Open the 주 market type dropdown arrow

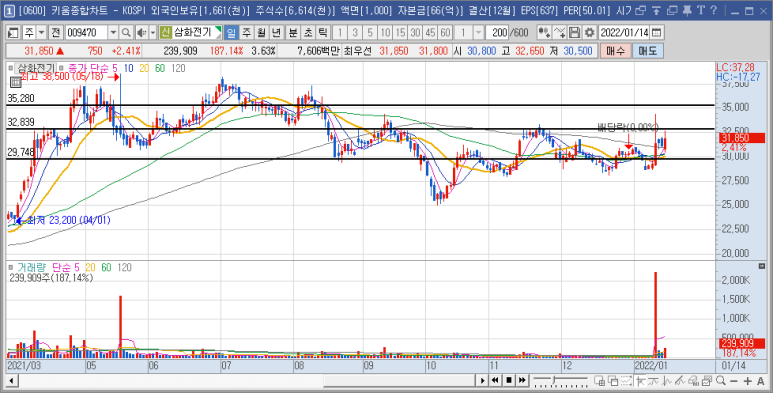(41, 33)
